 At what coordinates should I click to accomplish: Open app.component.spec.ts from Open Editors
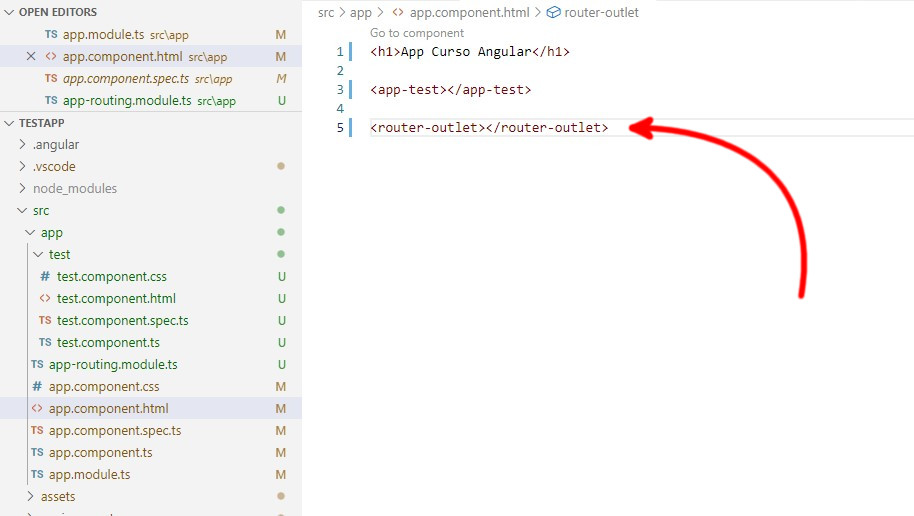pyautogui.click(x=126, y=79)
